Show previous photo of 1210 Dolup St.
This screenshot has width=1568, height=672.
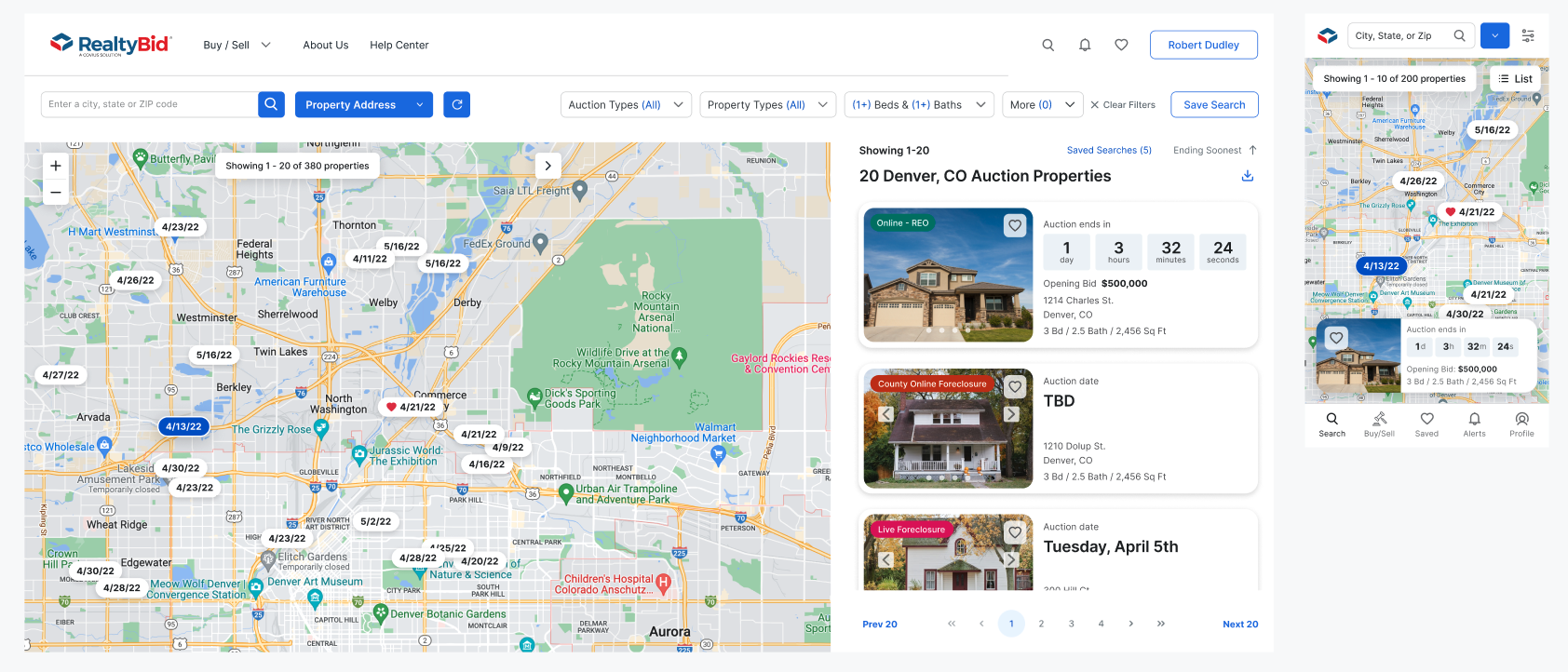tap(886, 414)
